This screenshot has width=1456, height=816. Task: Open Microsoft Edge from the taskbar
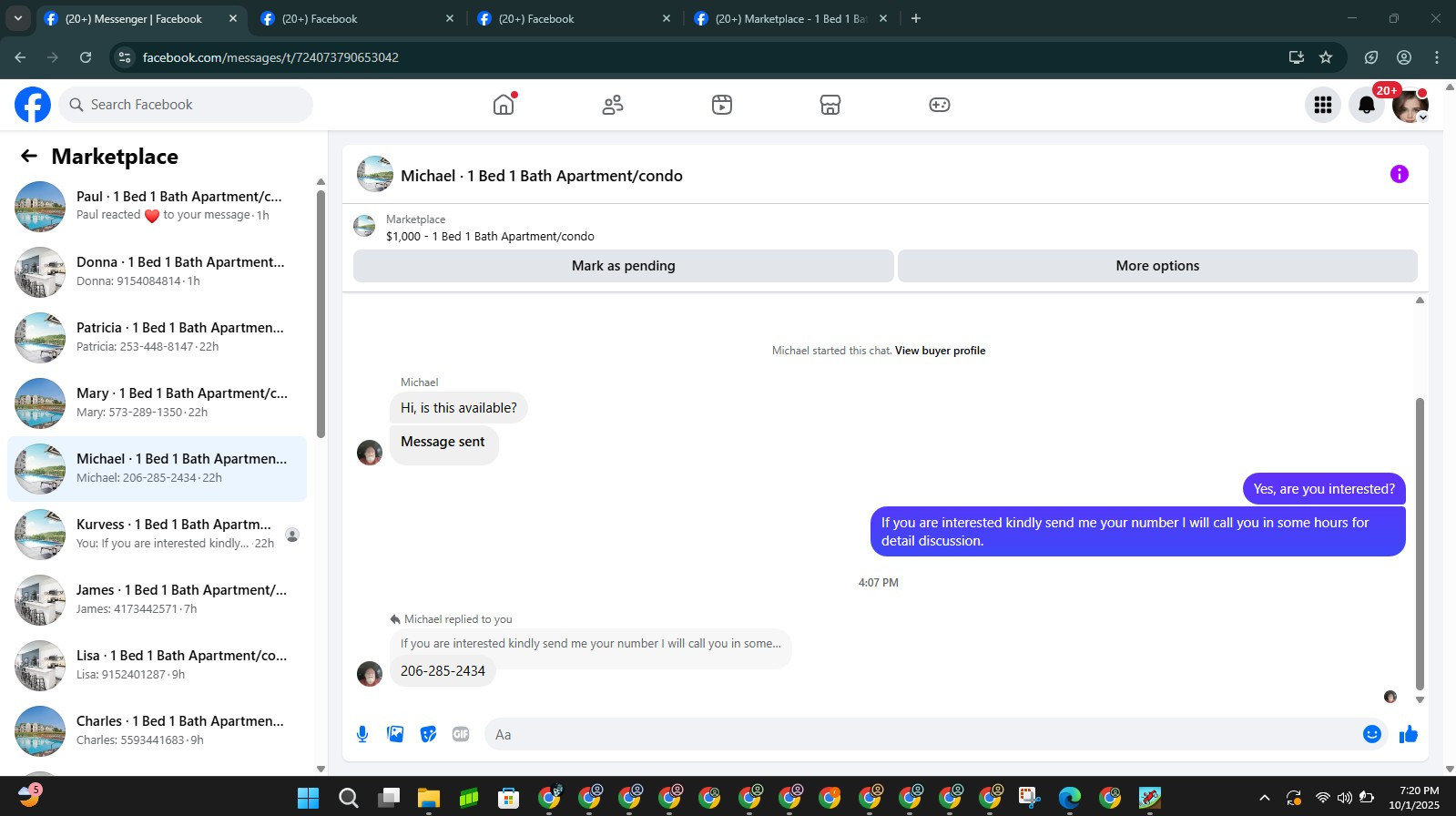point(1070,798)
